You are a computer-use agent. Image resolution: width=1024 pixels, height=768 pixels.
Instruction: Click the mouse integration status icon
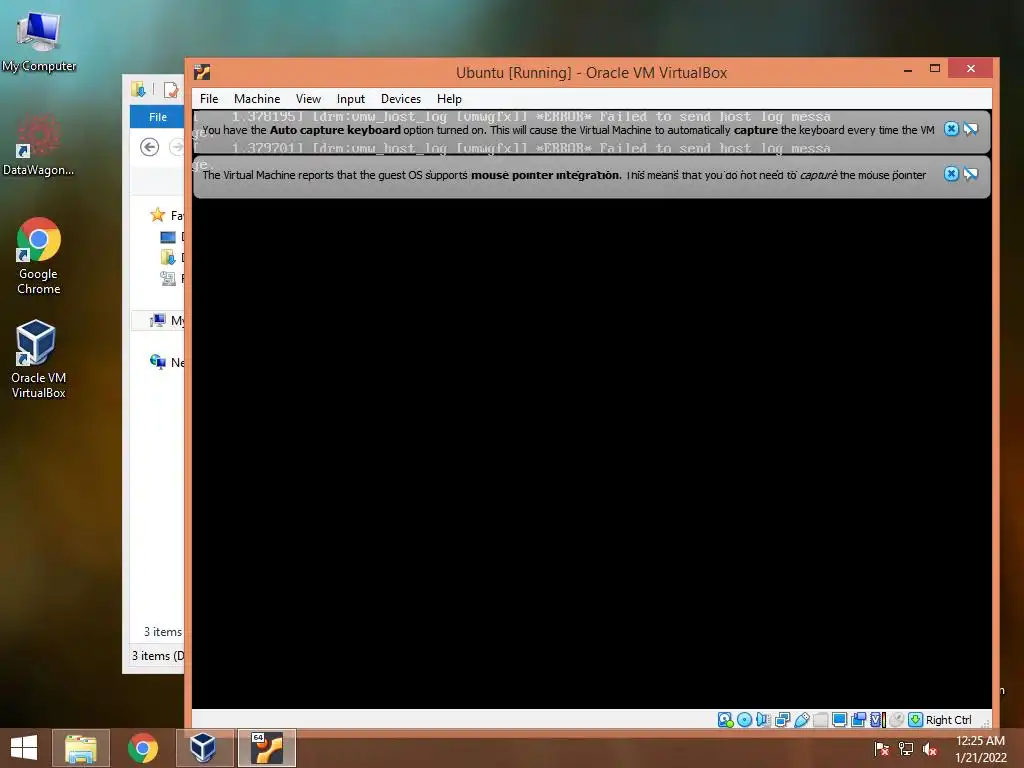(x=897, y=720)
